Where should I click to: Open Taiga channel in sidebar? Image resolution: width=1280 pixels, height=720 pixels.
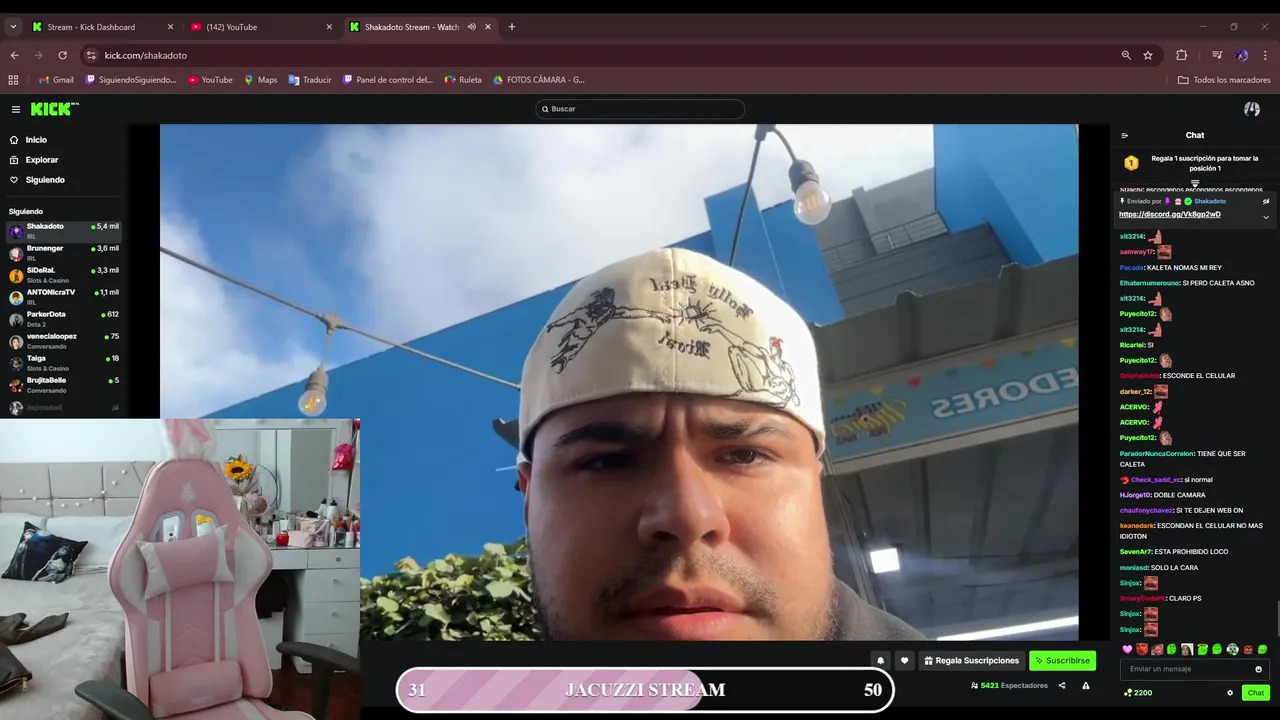point(64,363)
